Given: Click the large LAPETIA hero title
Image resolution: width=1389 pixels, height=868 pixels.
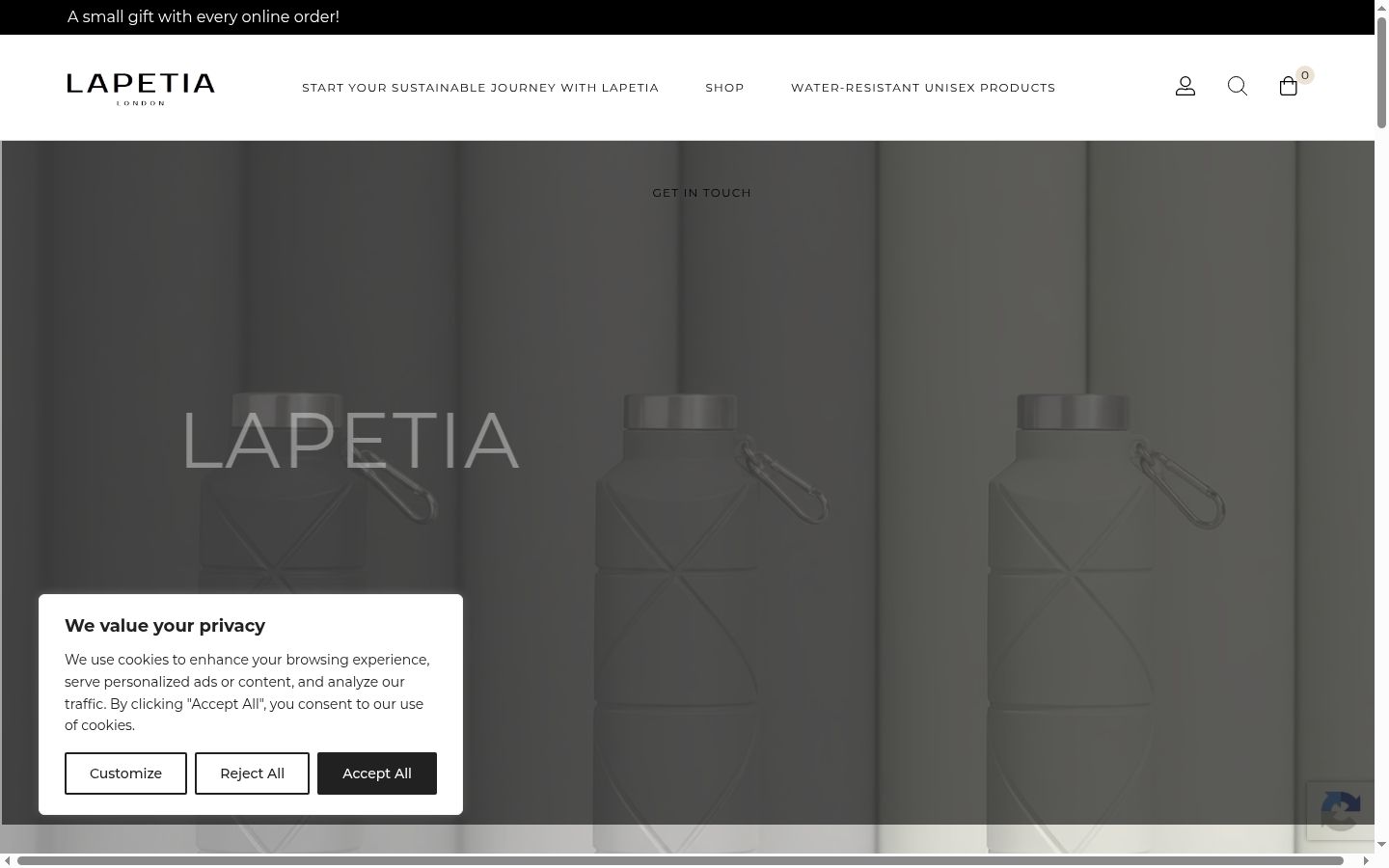Looking at the screenshot, I should [350, 441].
